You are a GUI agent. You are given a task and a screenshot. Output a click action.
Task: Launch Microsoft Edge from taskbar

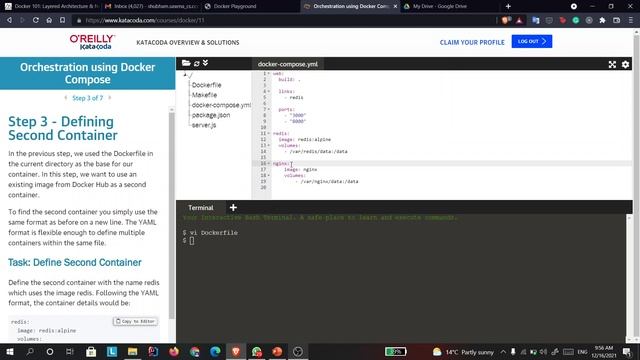pyautogui.click(x=216, y=351)
